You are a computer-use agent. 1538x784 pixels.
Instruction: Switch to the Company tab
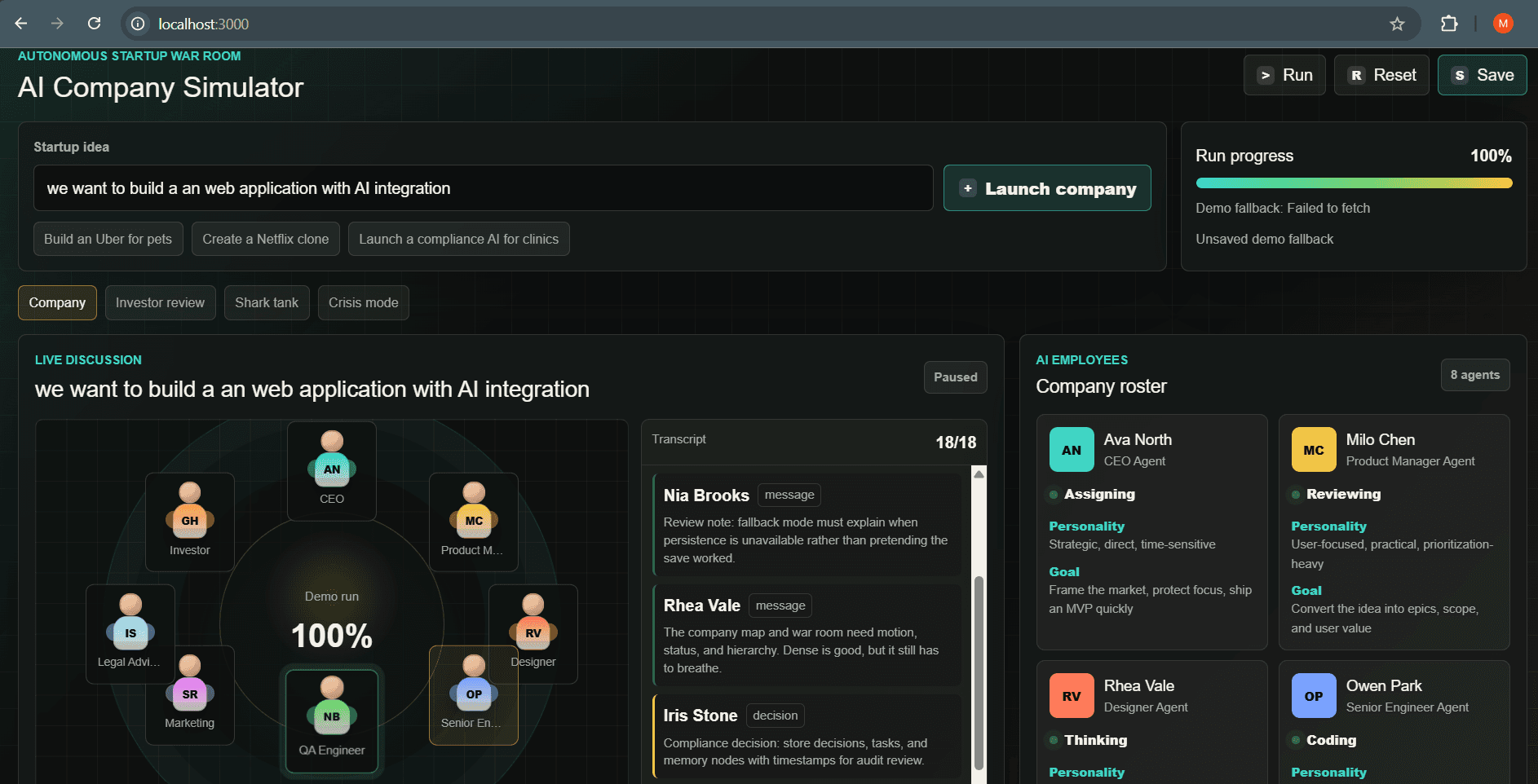point(57,302)
